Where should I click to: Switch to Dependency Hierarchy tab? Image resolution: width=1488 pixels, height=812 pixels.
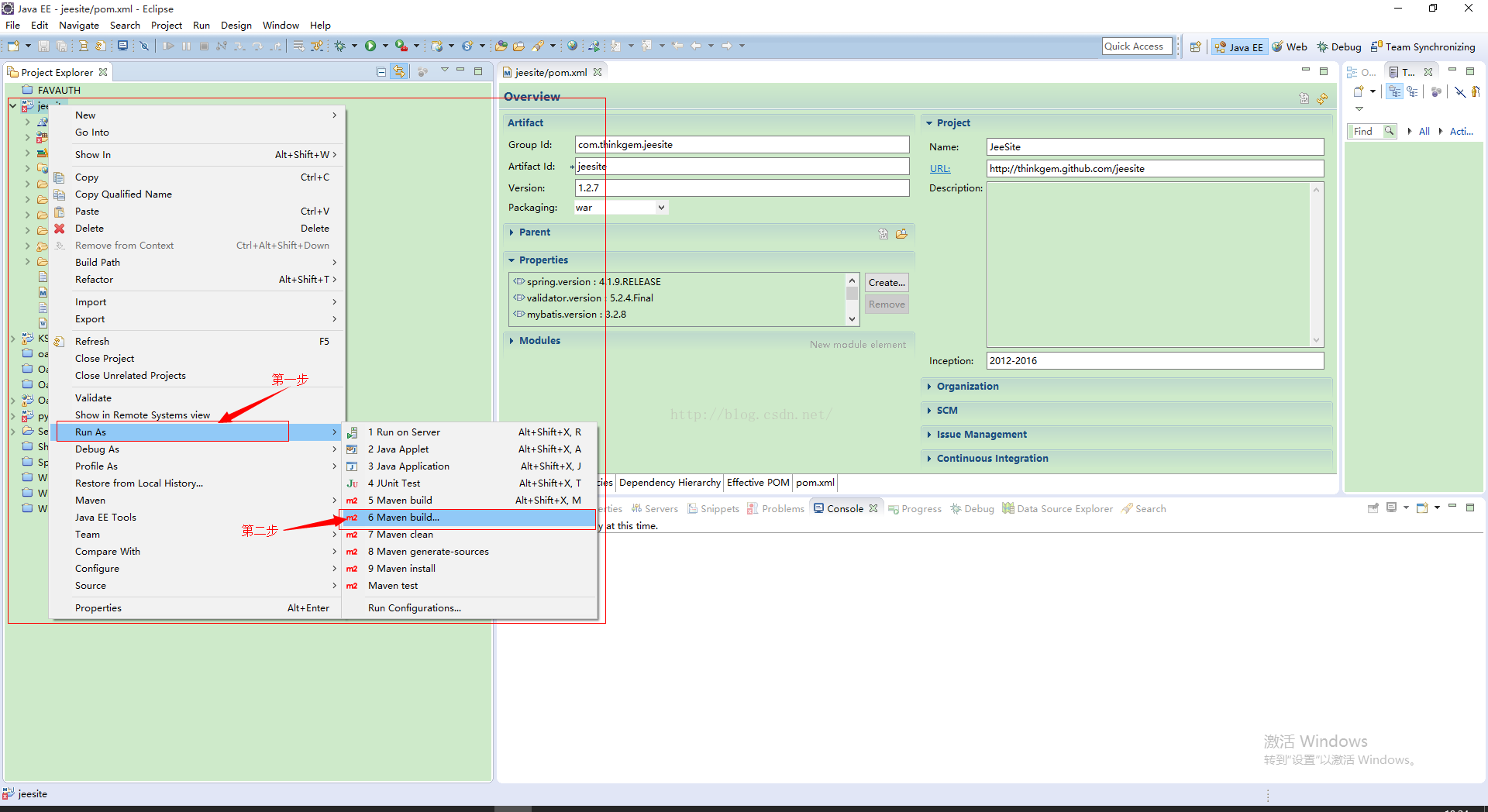click(670, 483)
